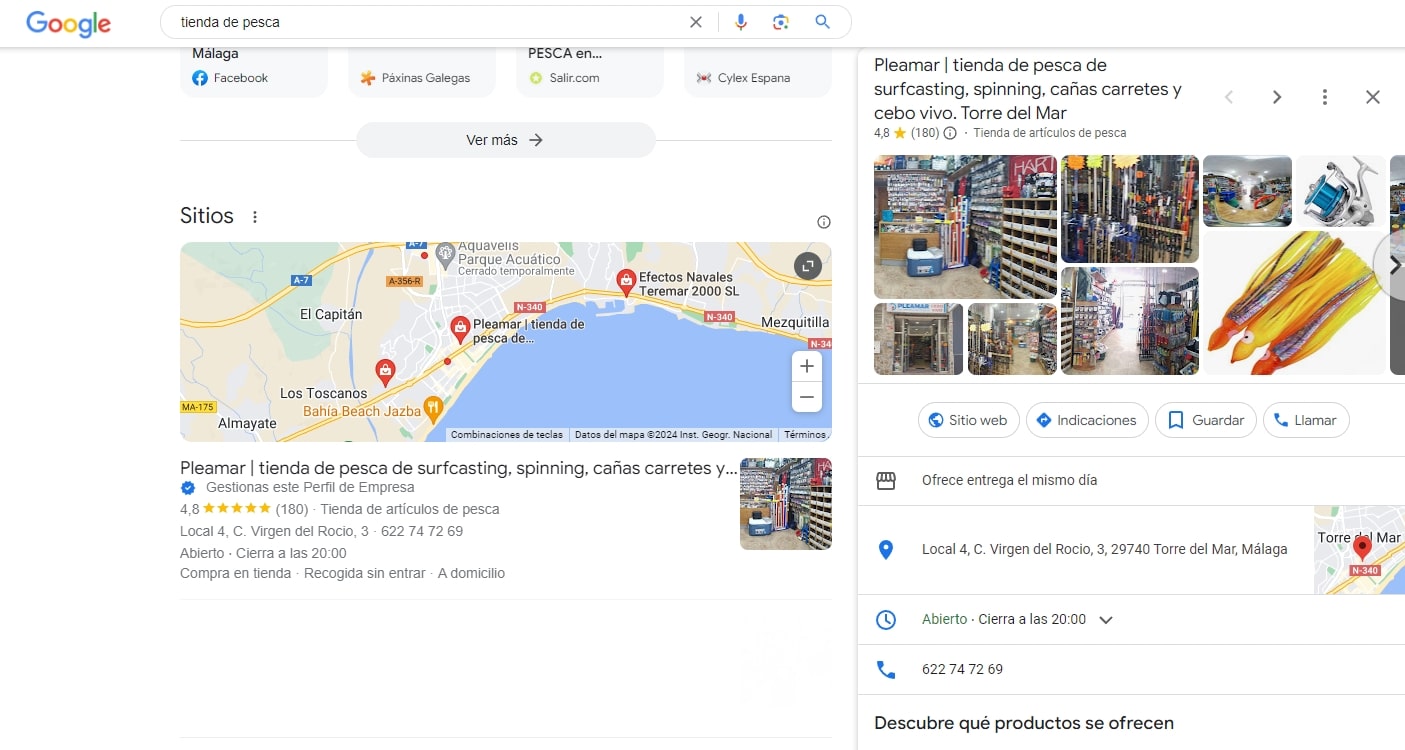Save the place with Guardar
This screenshot has width=1405, height=750.
(1206, 420)
